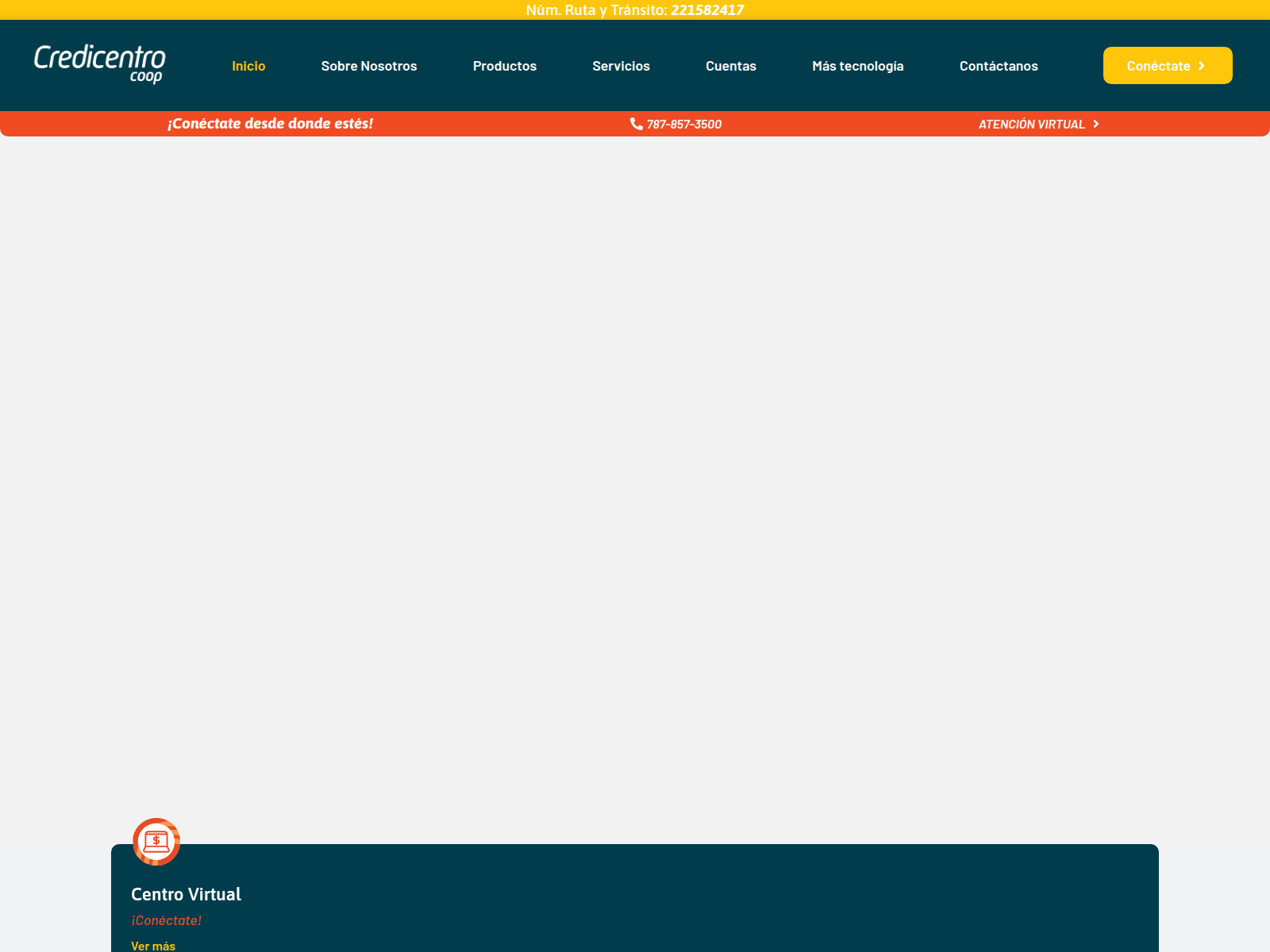Image resolution: width=1270 pixels, height=952 pixels.
Task: Open the Productos menu
Action: (505, 66)
